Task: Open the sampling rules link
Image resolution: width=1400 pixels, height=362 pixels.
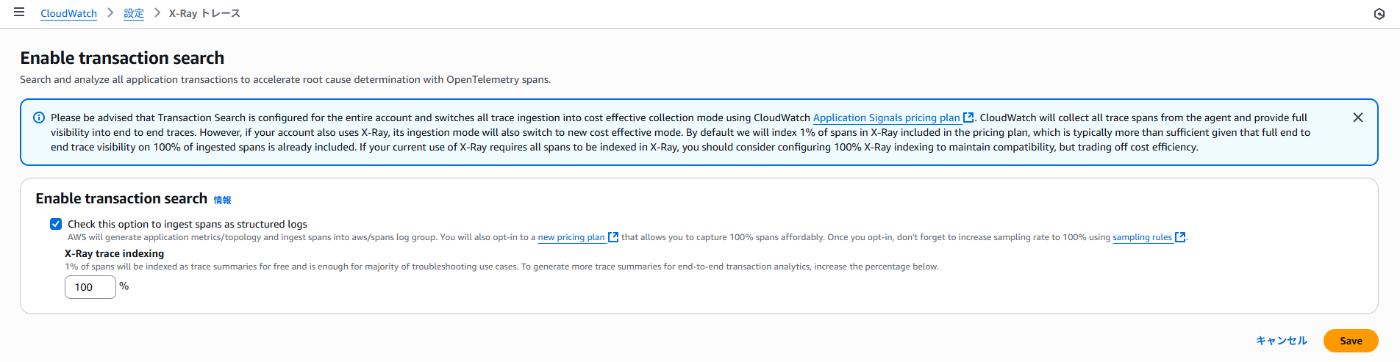Action: coord(1142,237)
